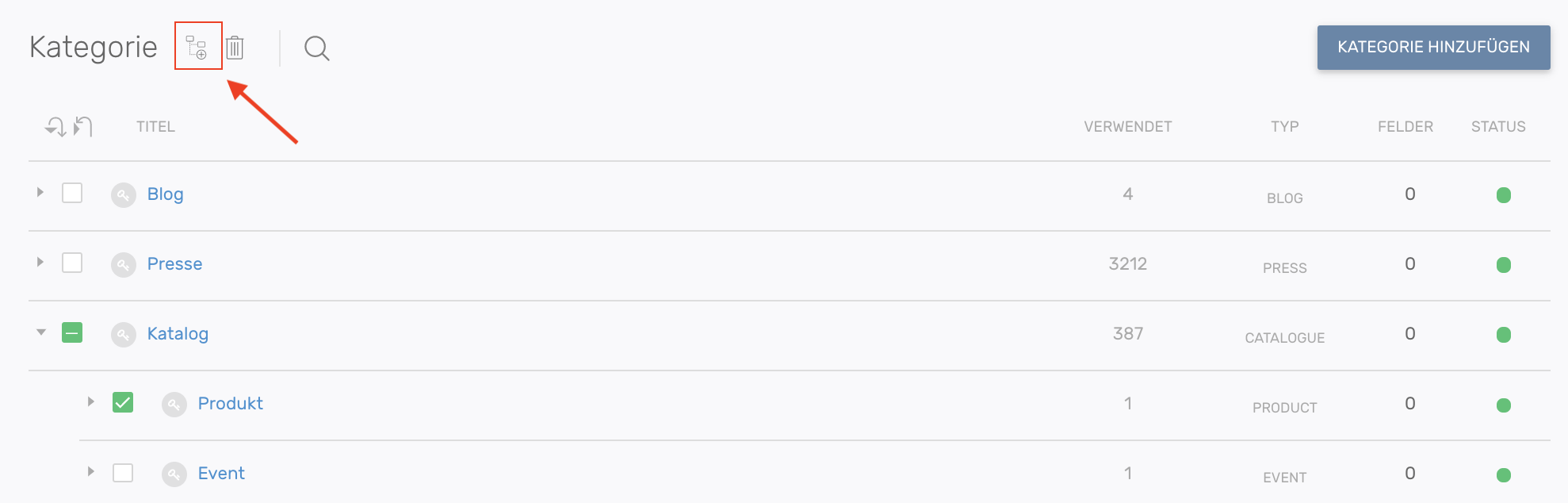Viewport: 1568px width, 503px height.
Task: Click the key icon beside Katalog
Action: pos(124,335)
